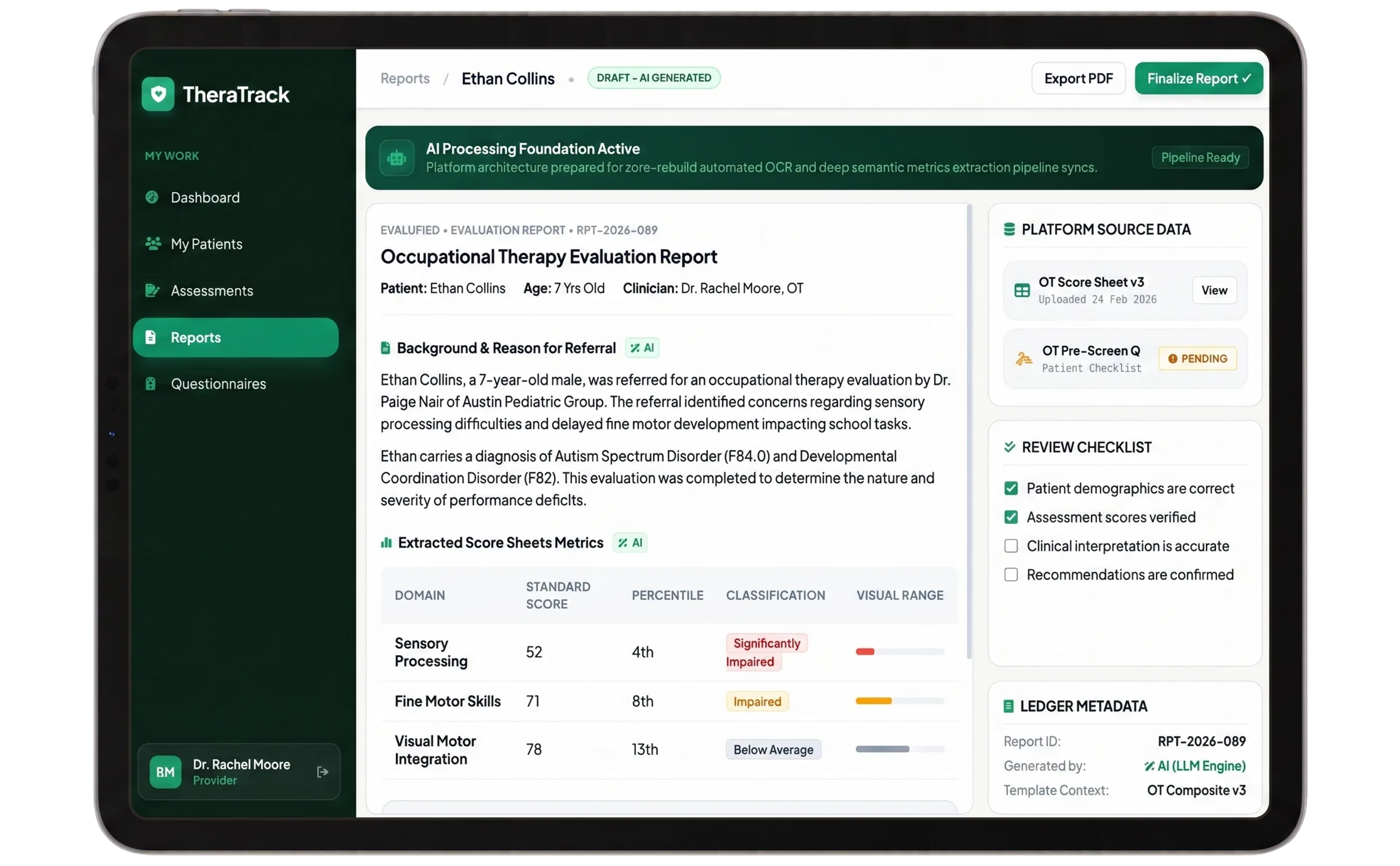
Task: Click the Background section document icon
Action: point(385,348)
